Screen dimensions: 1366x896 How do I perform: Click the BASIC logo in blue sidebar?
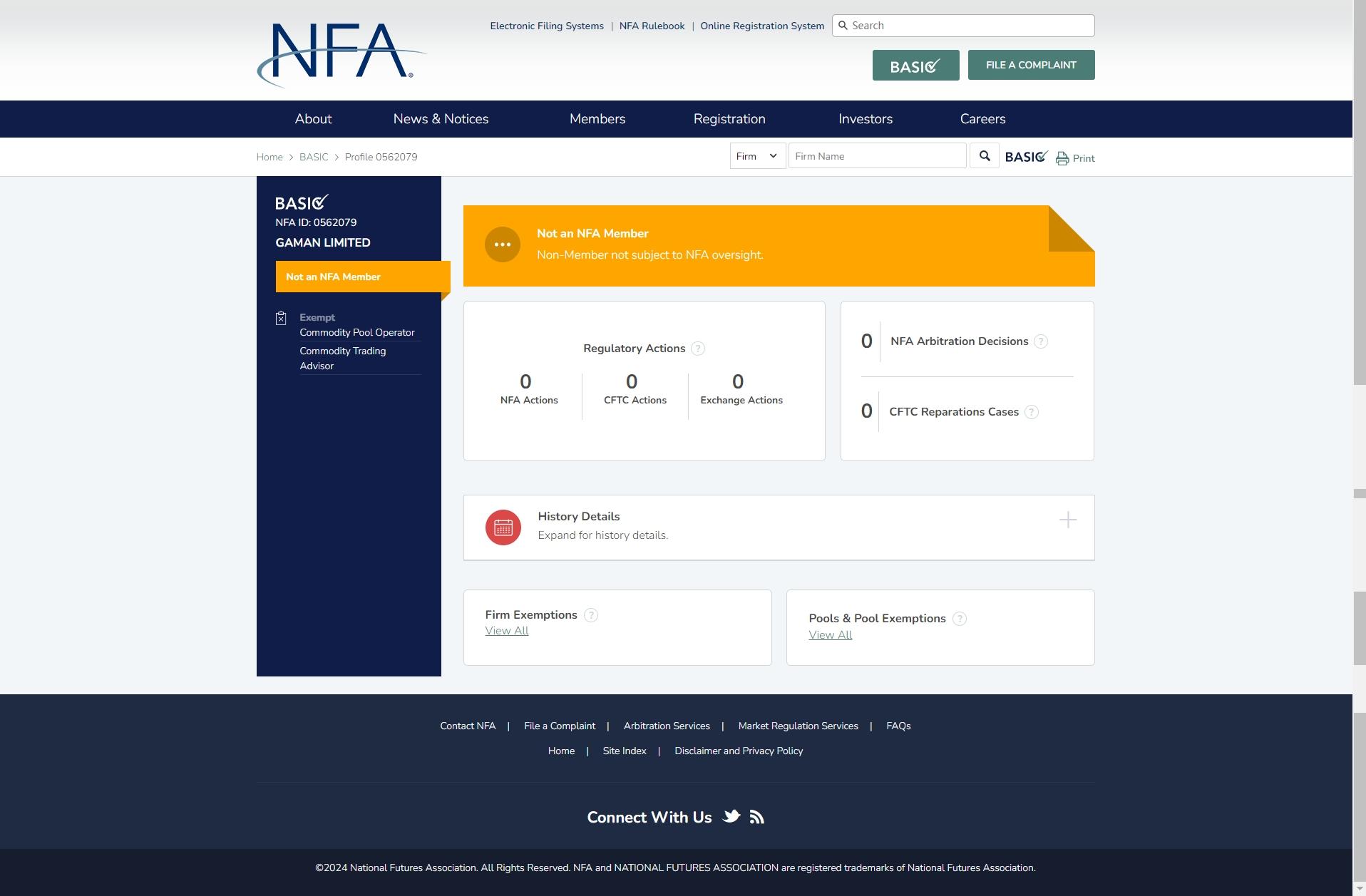tap(302, 203)
